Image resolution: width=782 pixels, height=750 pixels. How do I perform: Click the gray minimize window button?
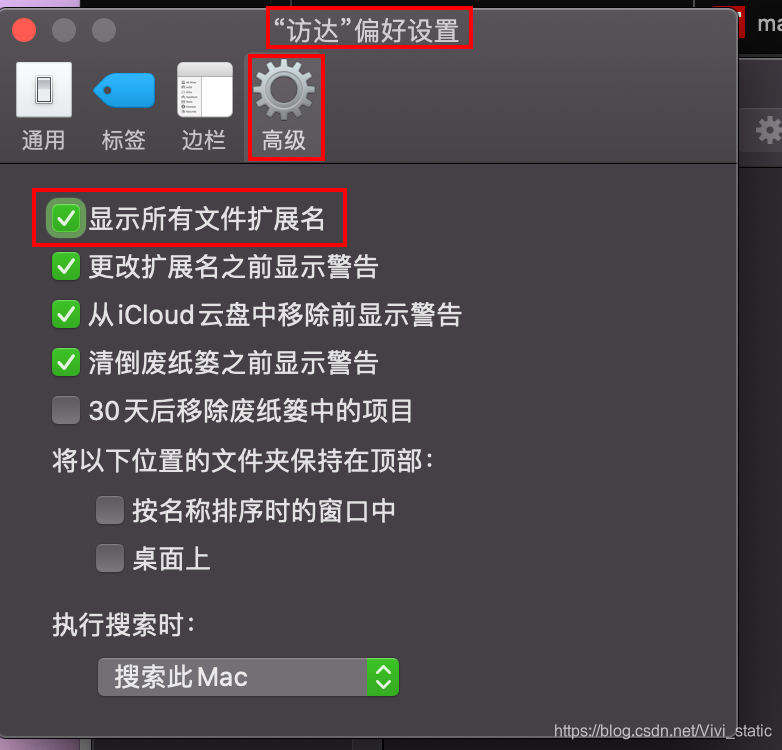(64, 30)
